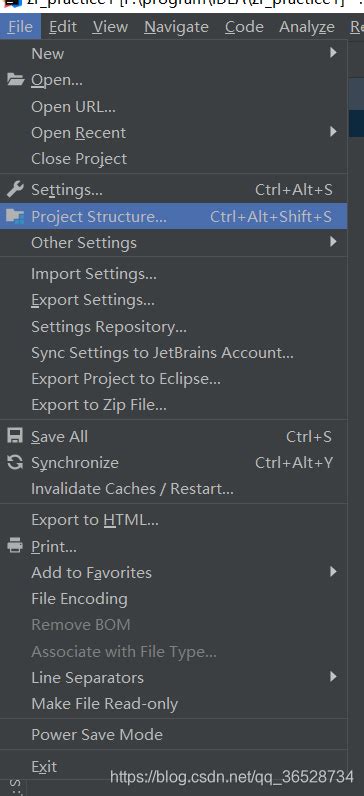Click the Project Structure folder icon

[x=15, y=217]
